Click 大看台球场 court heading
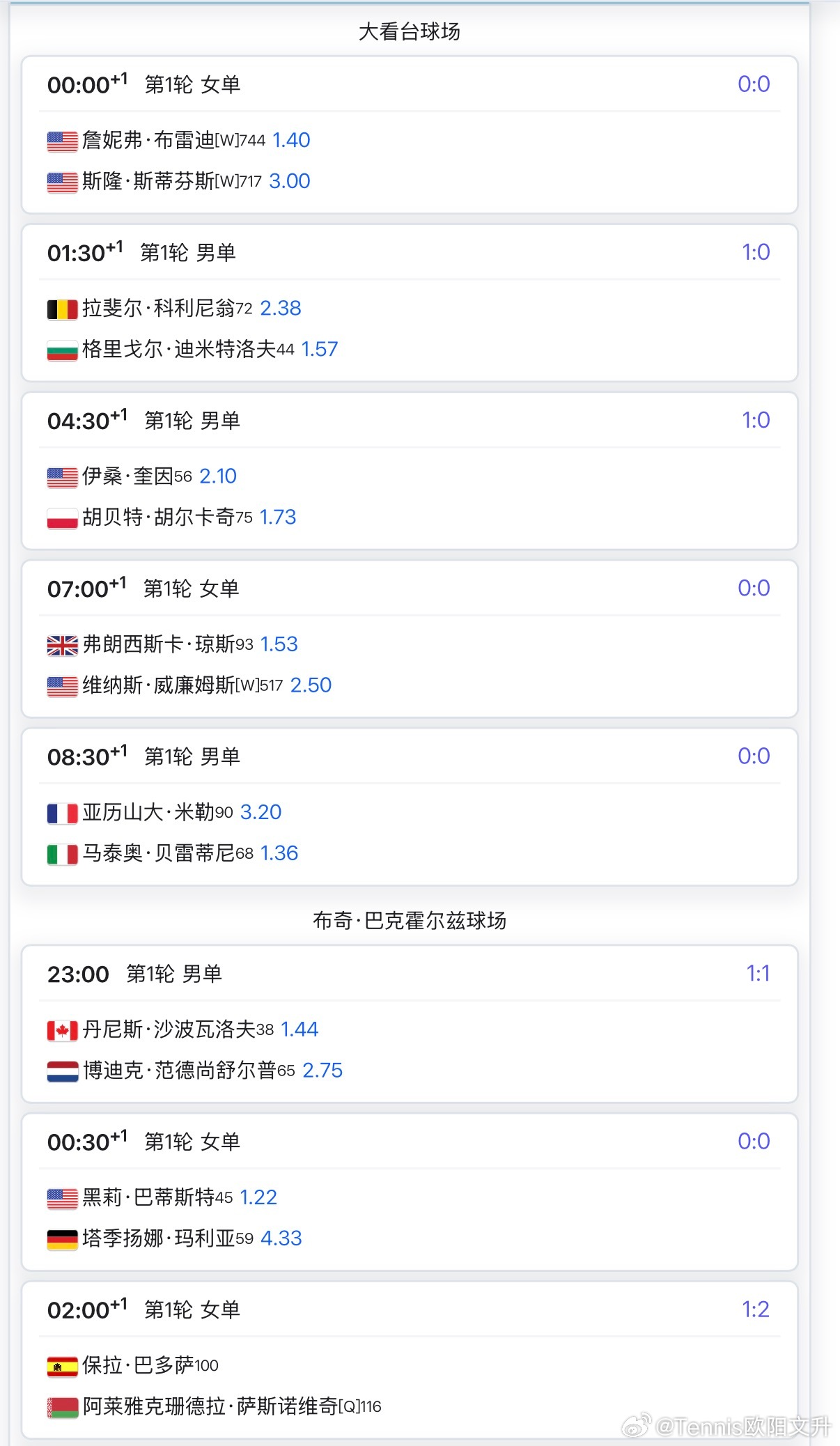This screenshot has width=840, height=1446. [x=410, y=31]
